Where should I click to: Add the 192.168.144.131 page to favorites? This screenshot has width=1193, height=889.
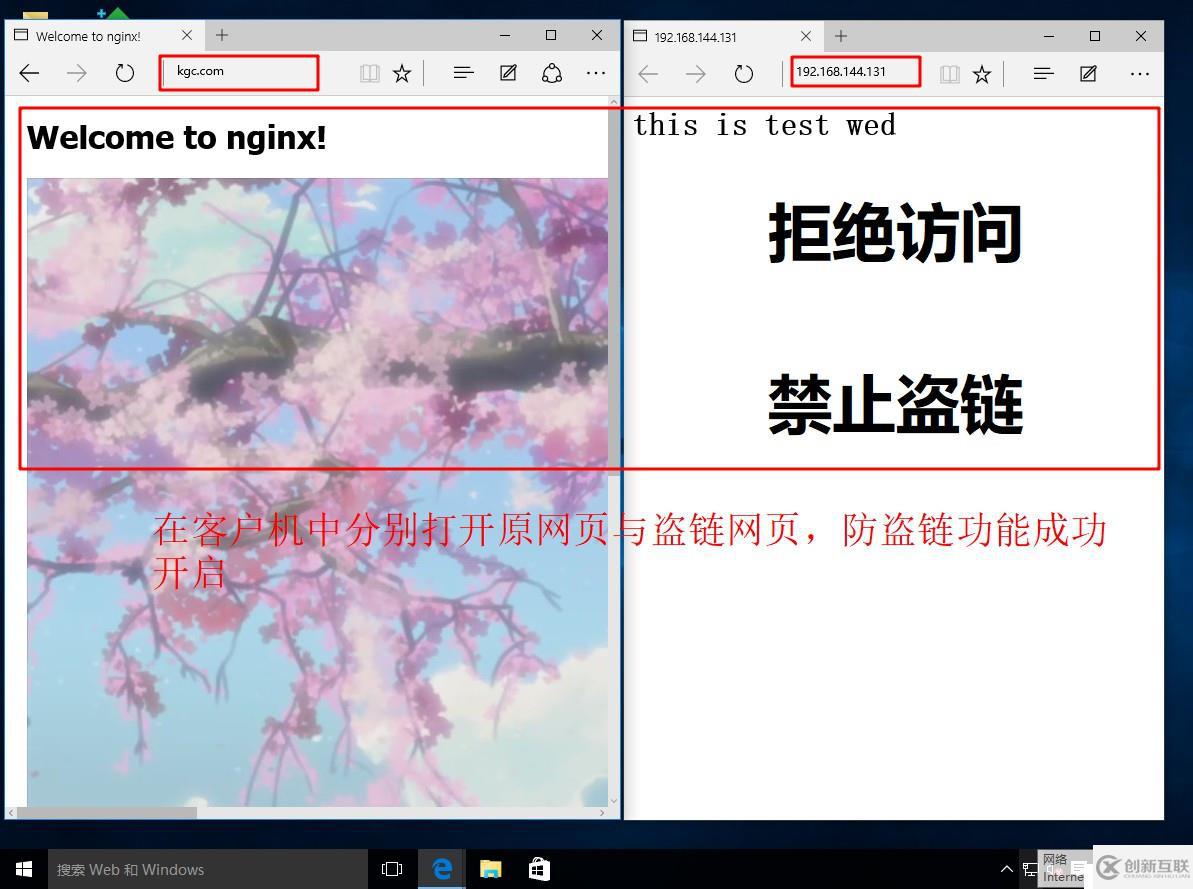[981, 72]
